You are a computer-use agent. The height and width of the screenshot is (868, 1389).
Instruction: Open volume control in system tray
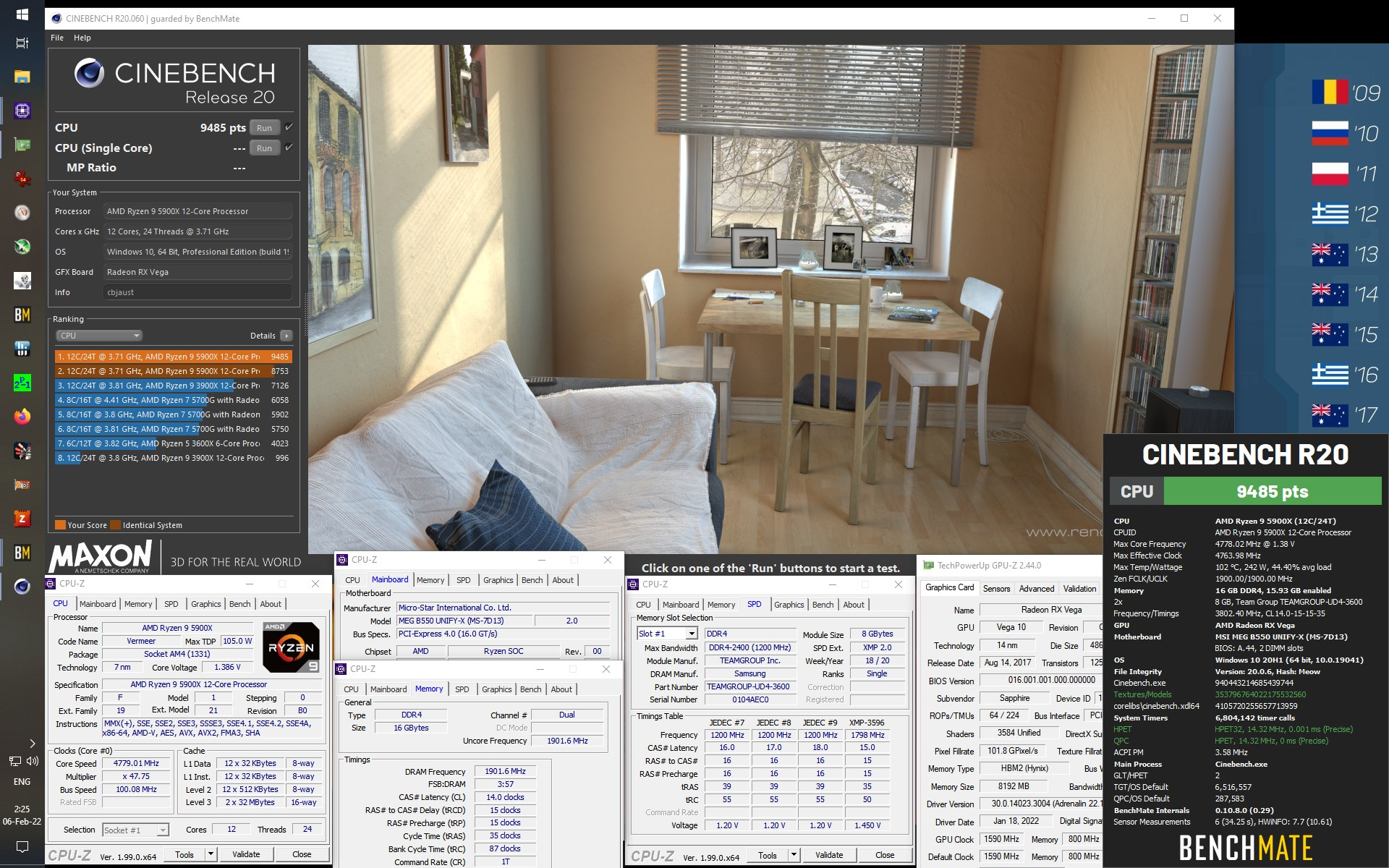pyautogui.click(x=33, y=761)
